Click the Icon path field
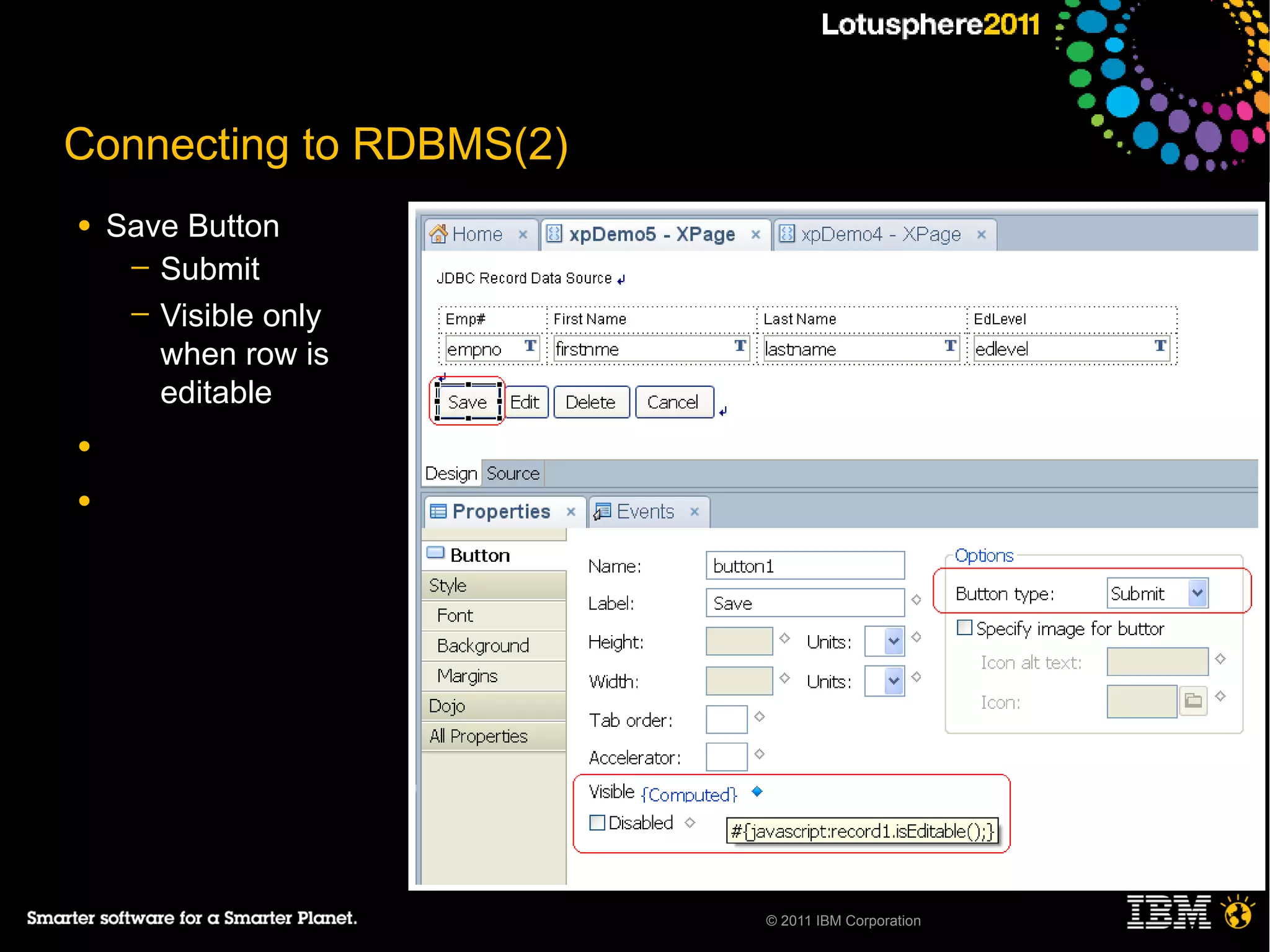 (x=1142, y=701)
